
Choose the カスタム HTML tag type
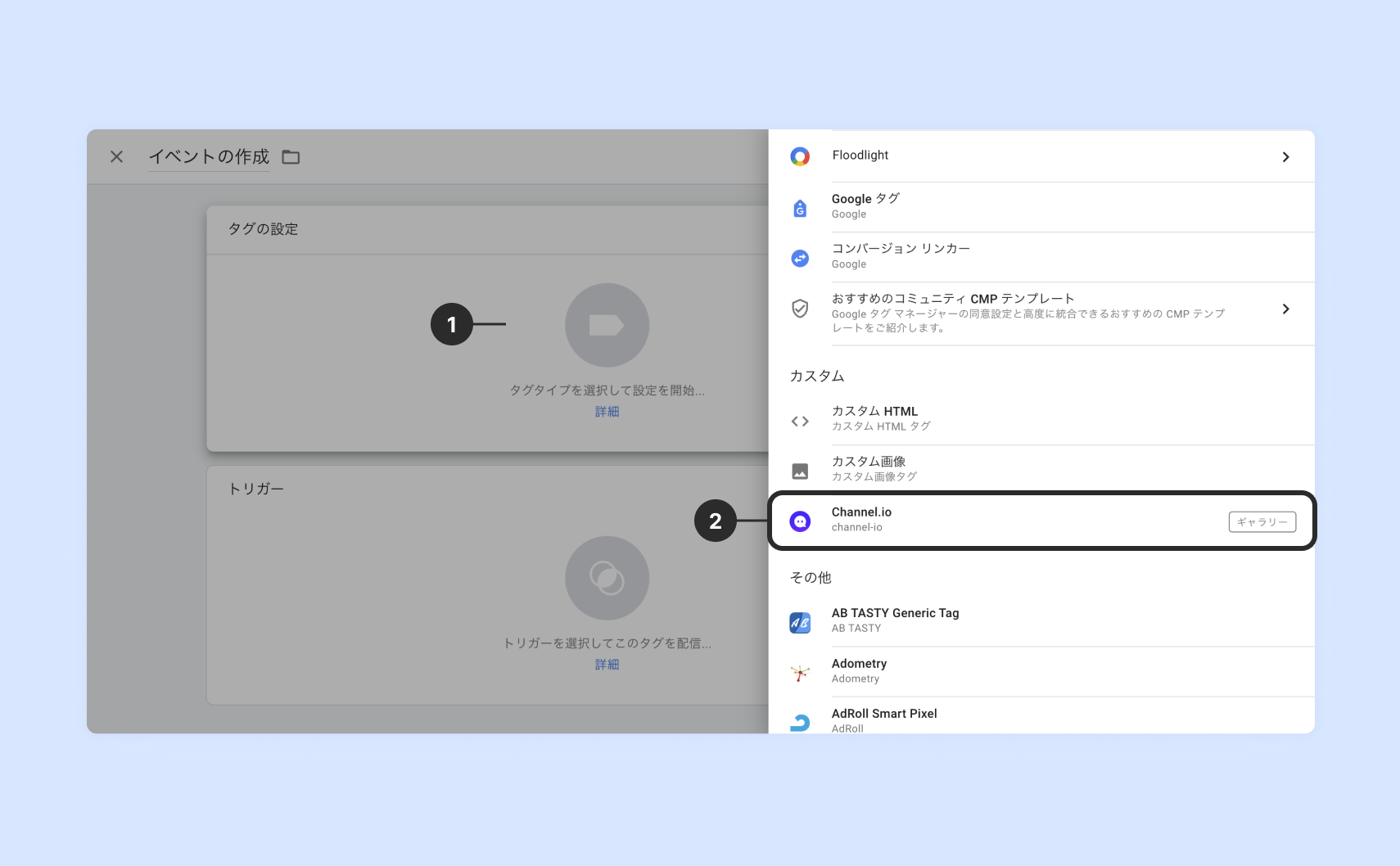pyautogui.click(x=1041, y=420)
